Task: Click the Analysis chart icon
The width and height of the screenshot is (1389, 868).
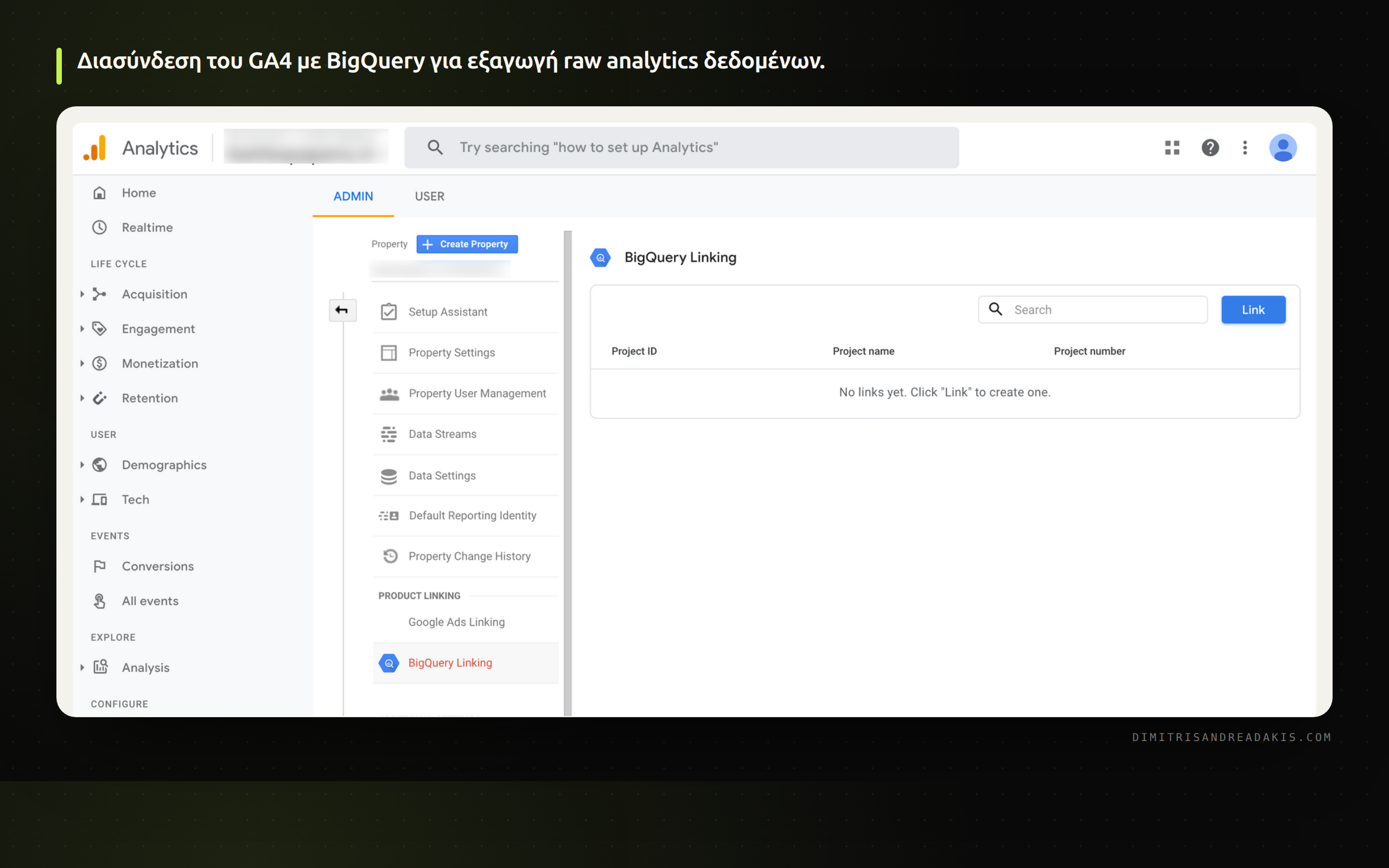Action: (100, 667)
